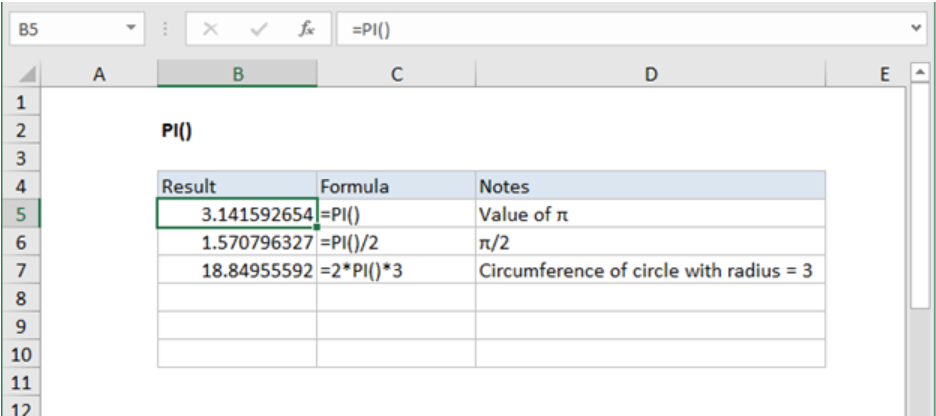Click the Circumference of circle note cell
Viewport: 936px width, 416px height.
coord(650,271)
